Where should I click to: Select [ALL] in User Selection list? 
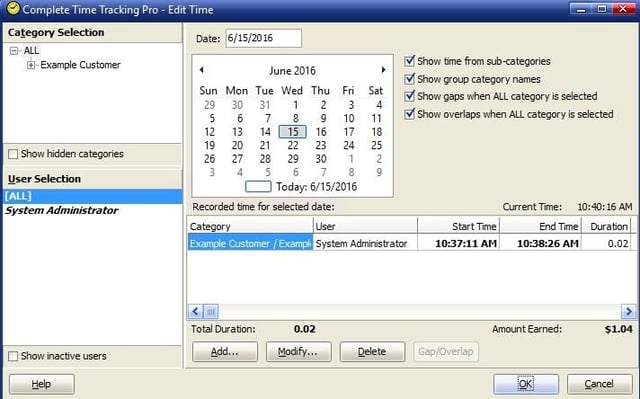(x=93, y=196)
